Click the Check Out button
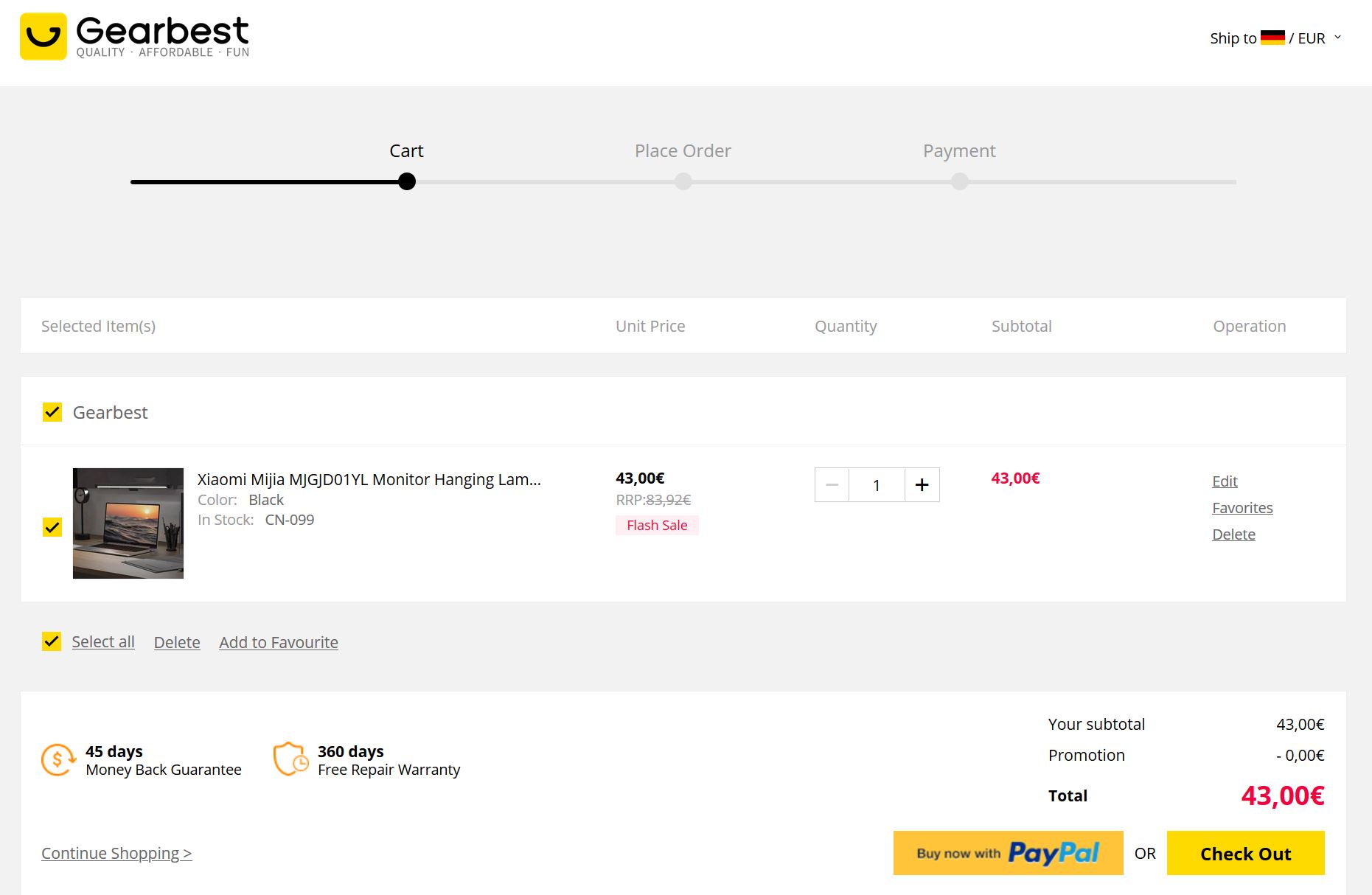The image size is (1372, 895). tap(1245, 853)
